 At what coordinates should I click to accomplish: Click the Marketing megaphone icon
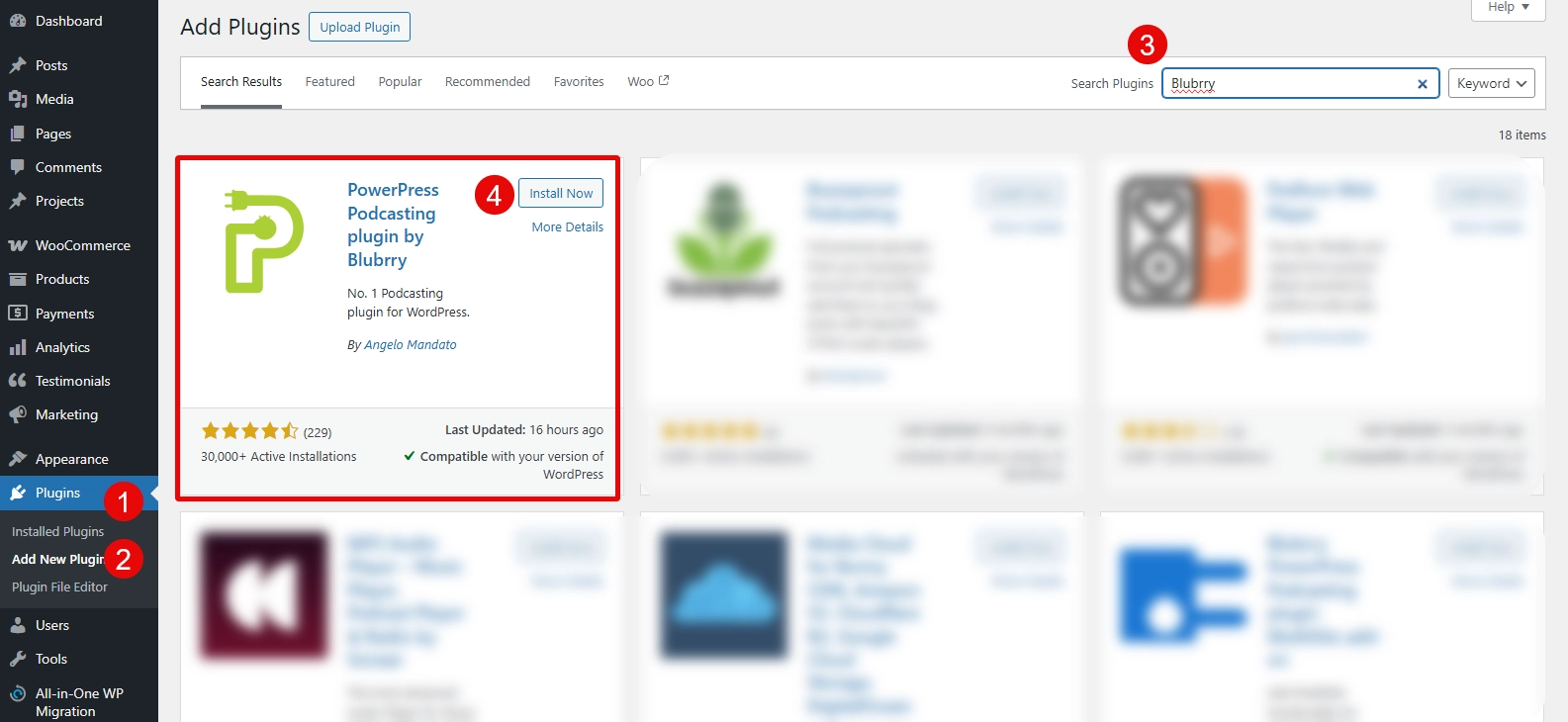(17, 414)
